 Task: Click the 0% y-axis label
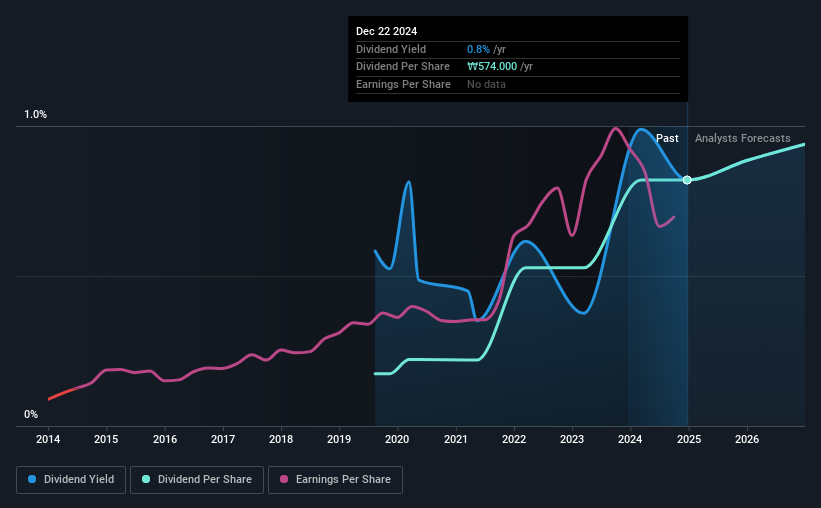(31, 414)
